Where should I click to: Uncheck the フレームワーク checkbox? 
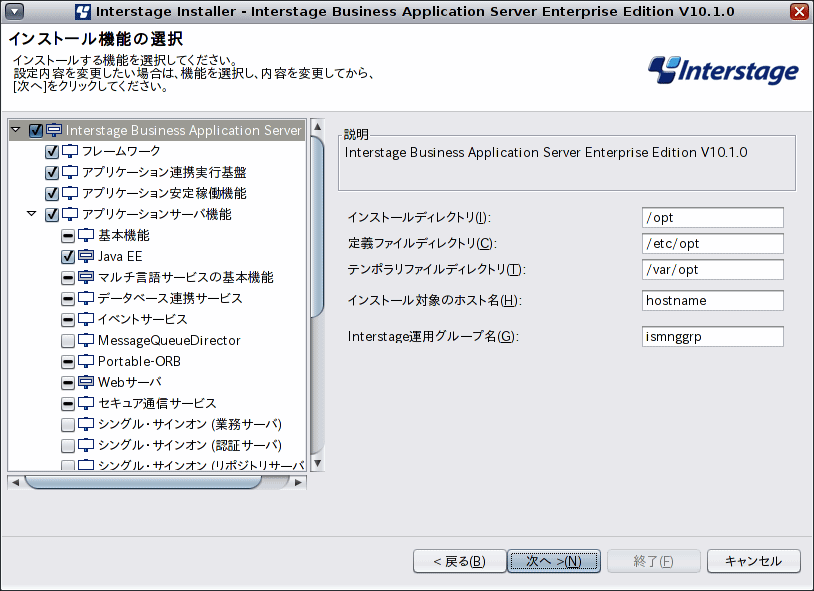52,152
